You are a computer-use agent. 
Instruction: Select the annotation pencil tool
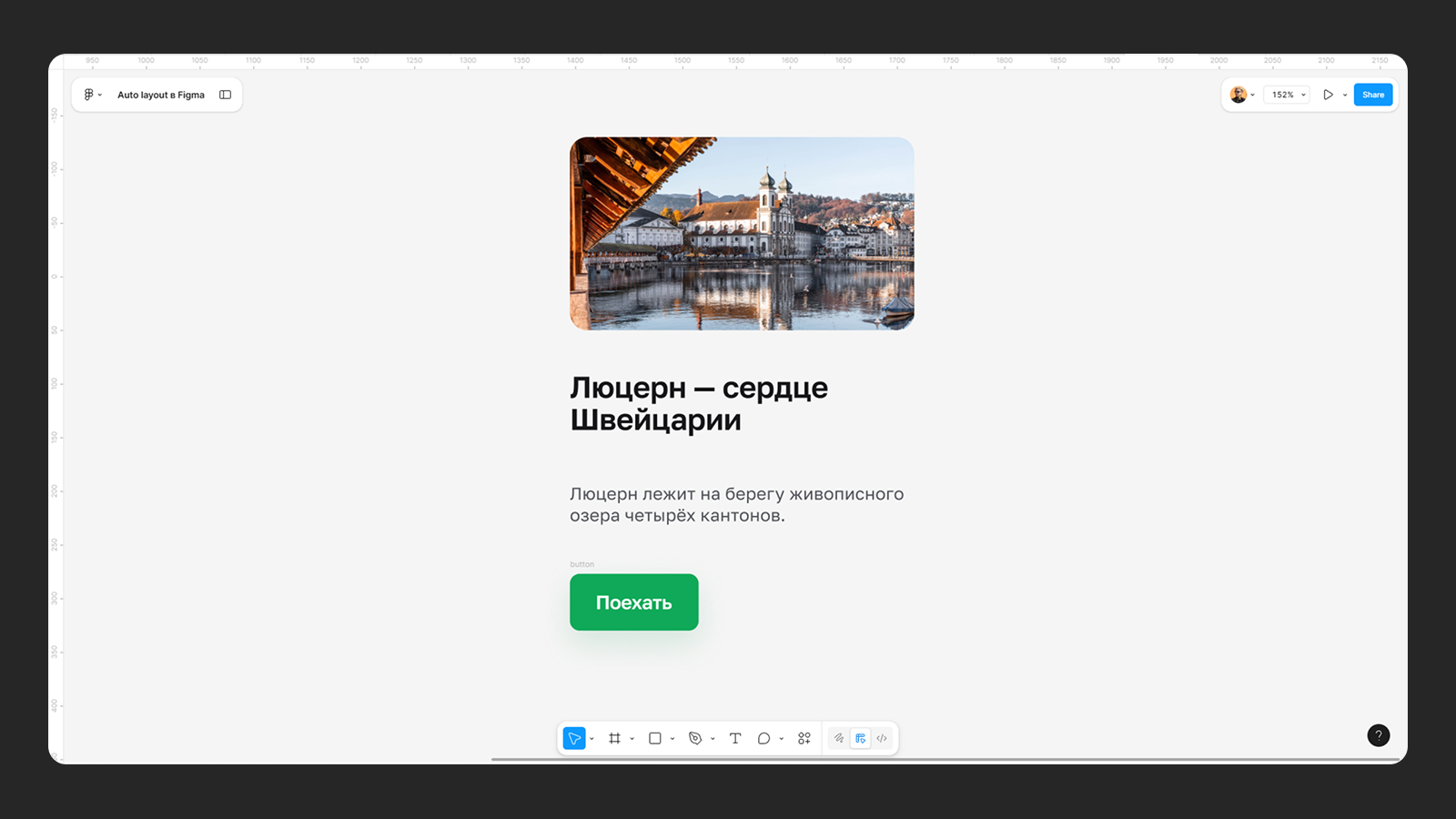(838, 738)
